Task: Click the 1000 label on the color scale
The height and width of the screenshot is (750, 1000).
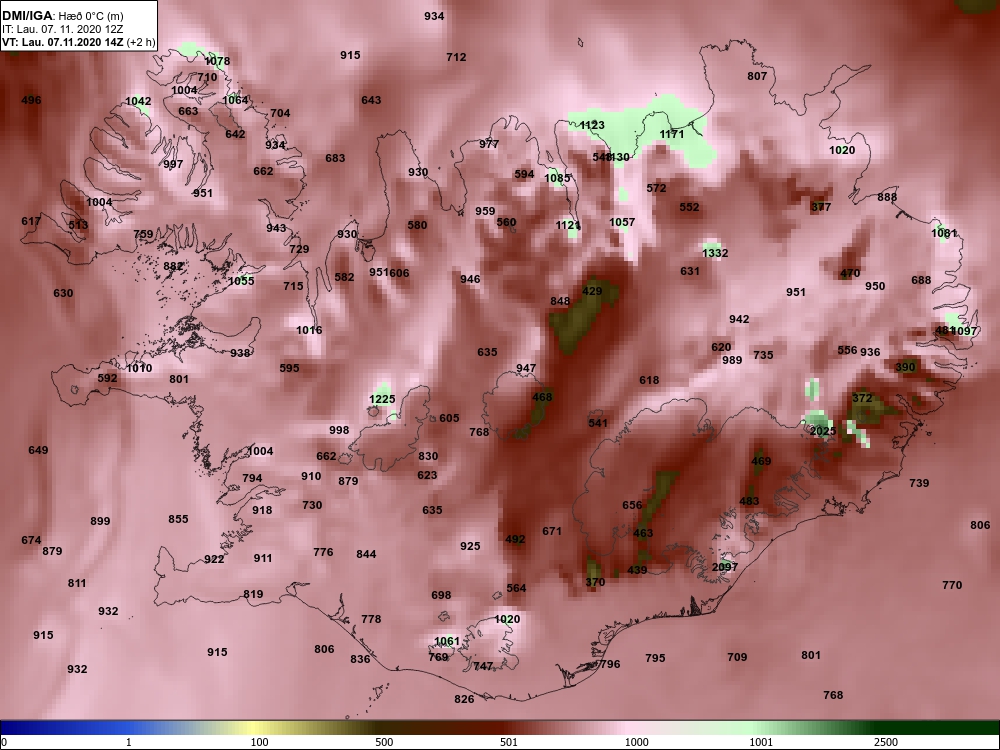Action: coord(636,742)
